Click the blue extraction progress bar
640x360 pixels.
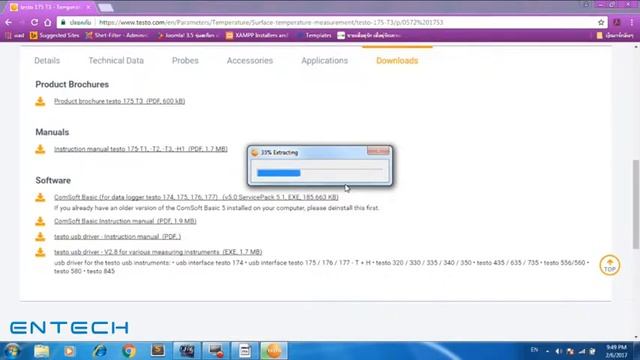pos(279,173)
